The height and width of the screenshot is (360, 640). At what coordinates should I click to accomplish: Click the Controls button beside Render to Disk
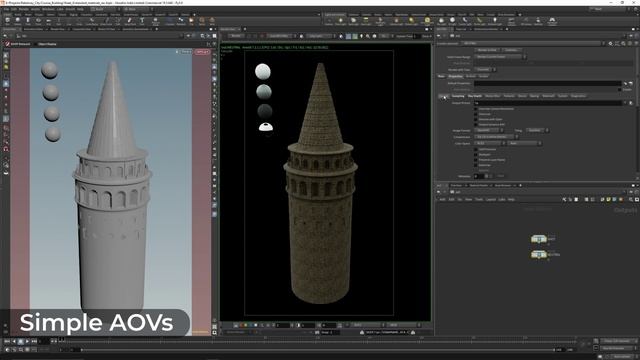coord(511,50)
